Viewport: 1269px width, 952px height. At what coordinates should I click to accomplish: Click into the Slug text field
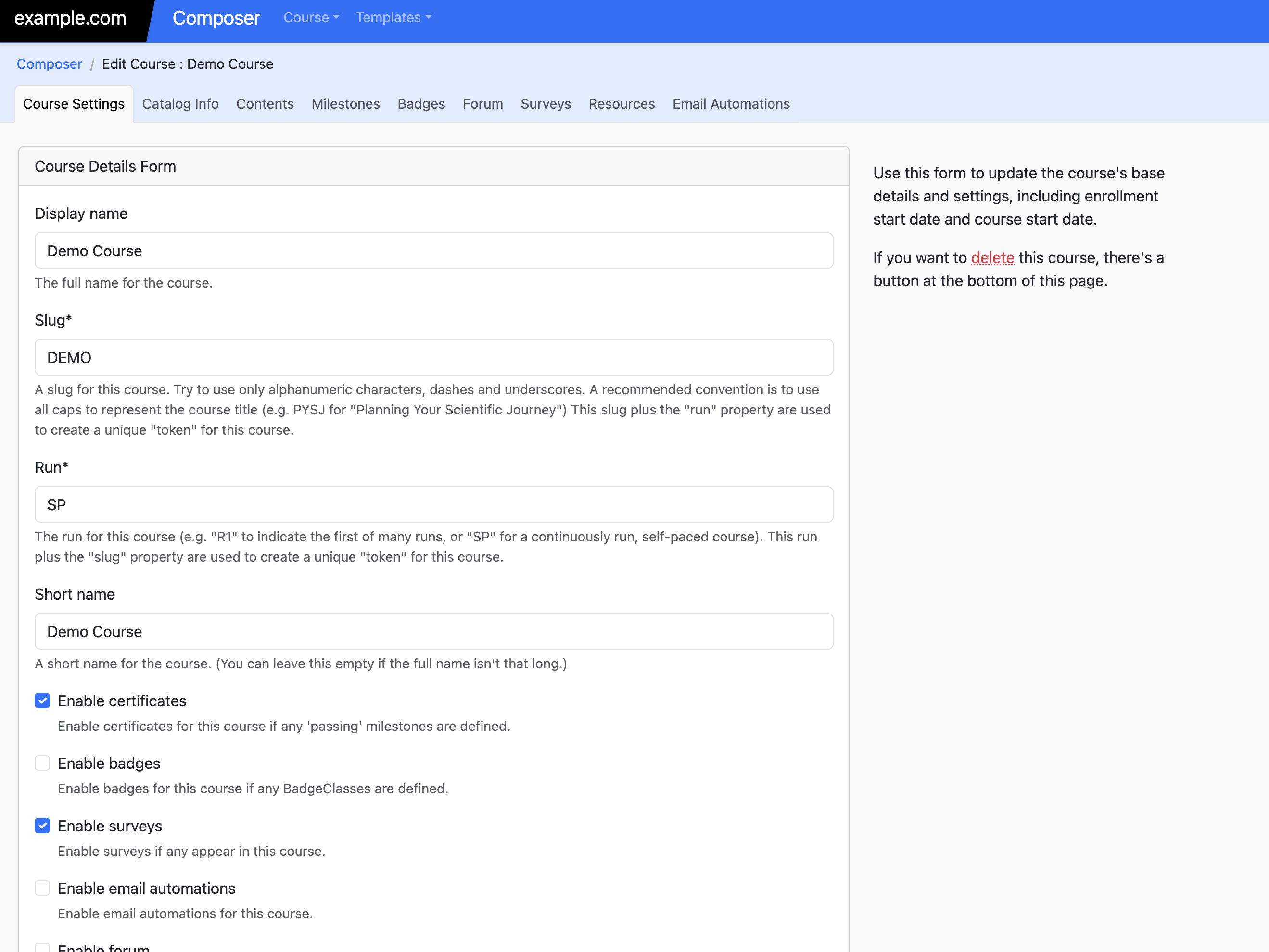pos(433,357)
